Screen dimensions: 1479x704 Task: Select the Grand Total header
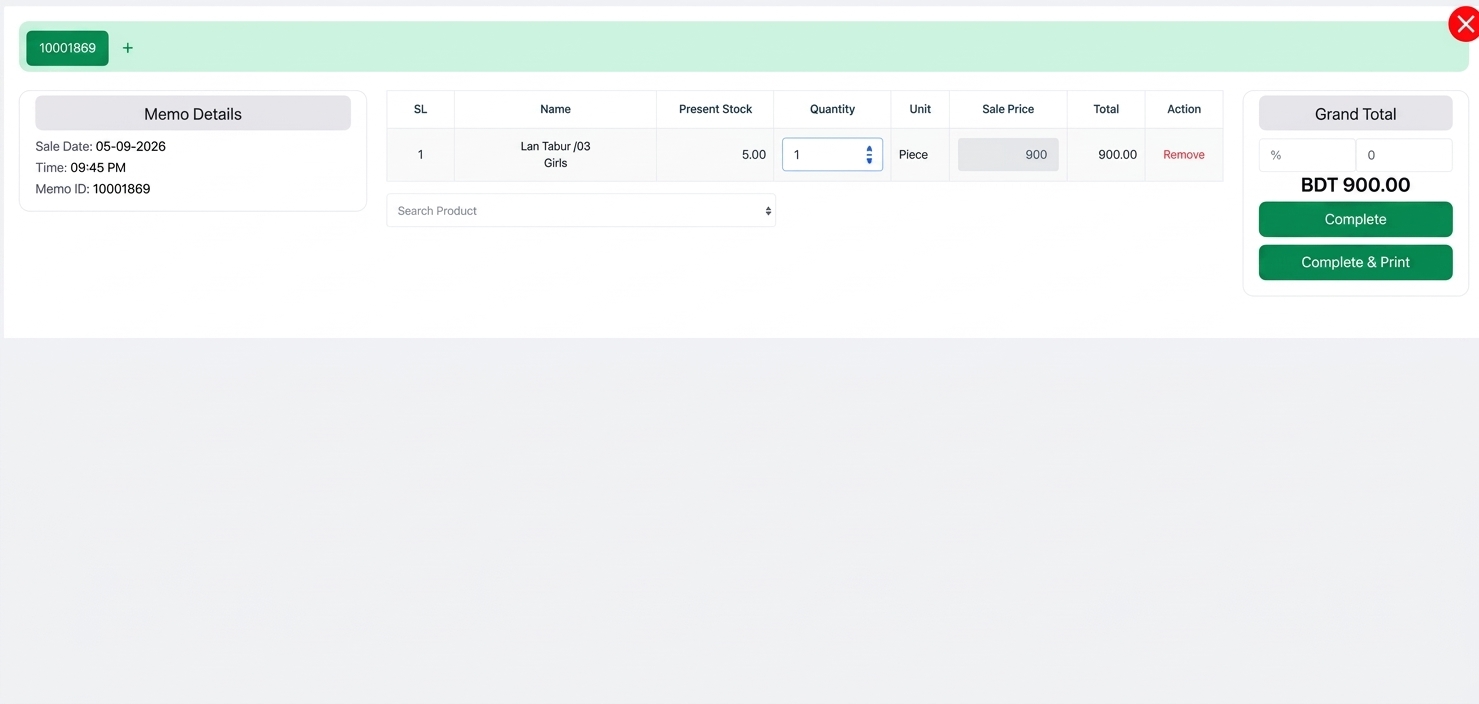coord(1355,114)
